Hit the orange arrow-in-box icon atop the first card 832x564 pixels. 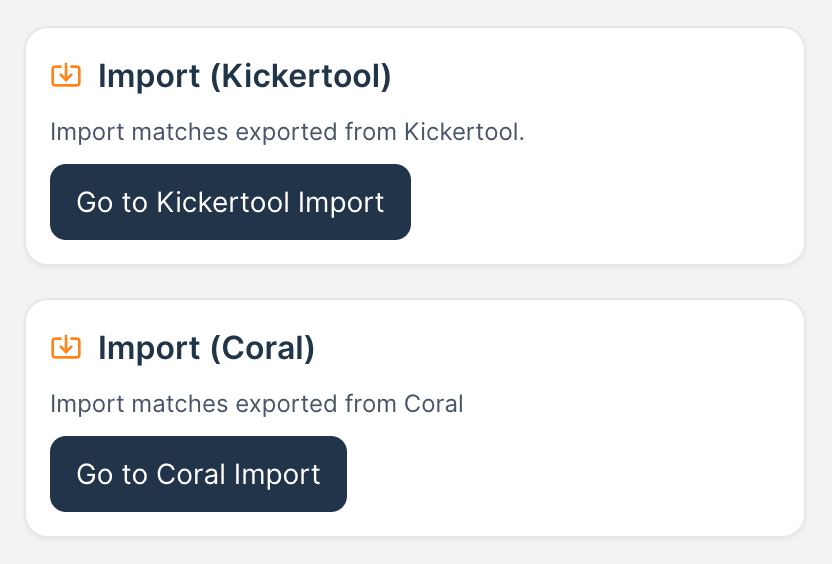65,75
